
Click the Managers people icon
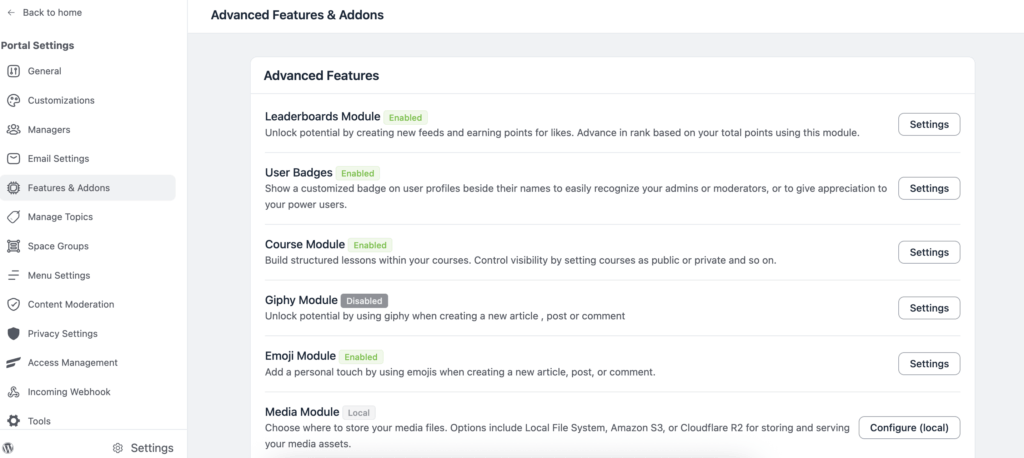pyautogui.click(x=13, y=129)
